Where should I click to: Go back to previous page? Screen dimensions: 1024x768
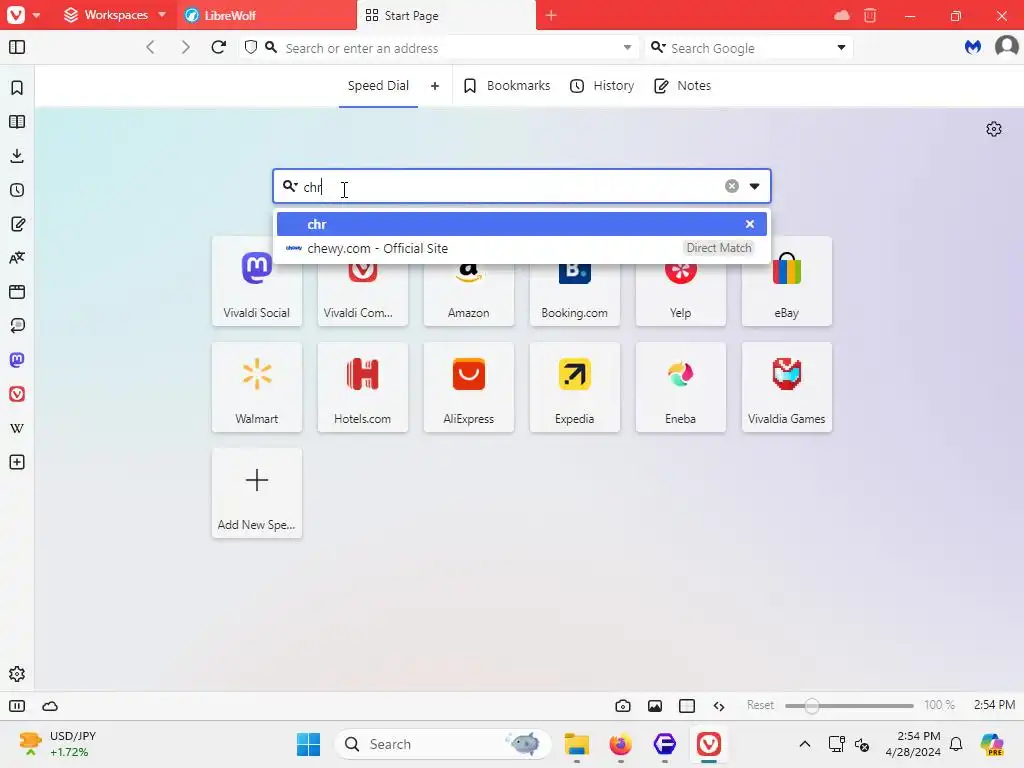coord(151,47)
